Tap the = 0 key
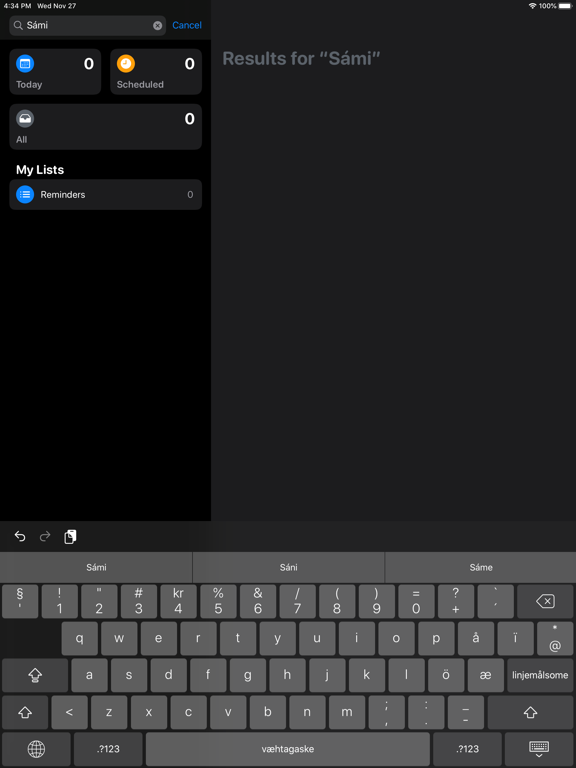This screenshot has width=576, height=768. coord(416,601)
